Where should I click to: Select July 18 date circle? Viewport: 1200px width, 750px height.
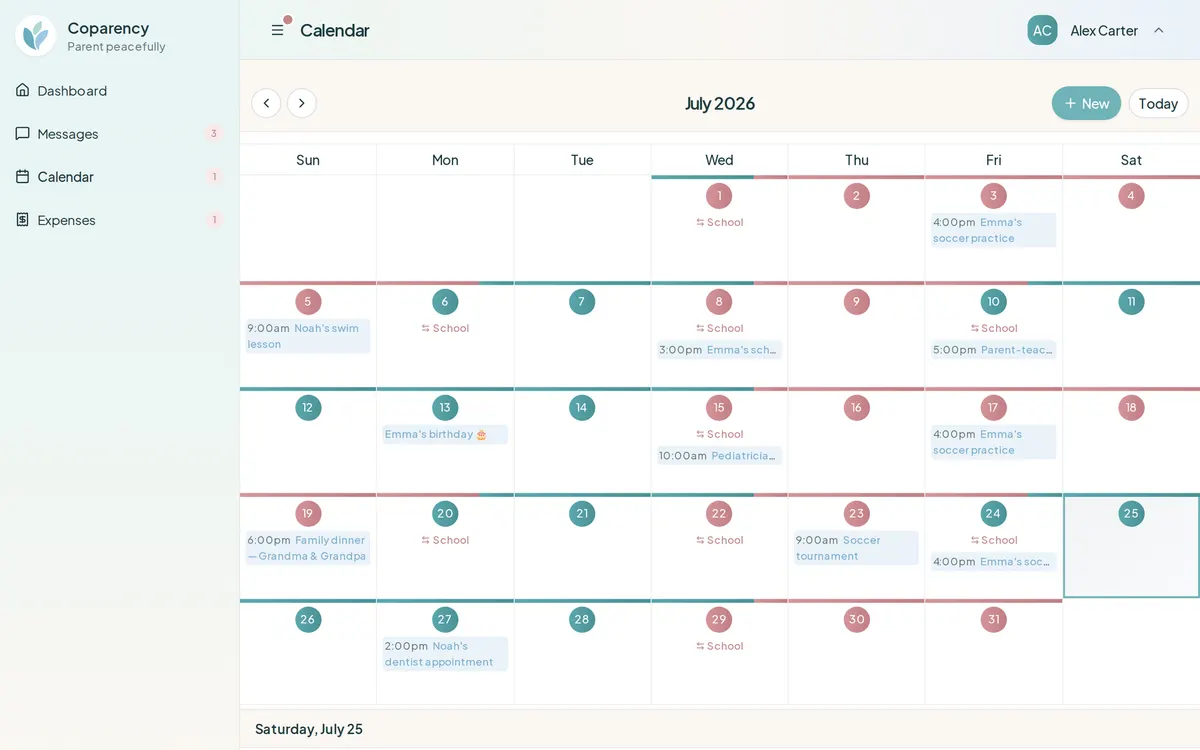[x=1131, y=408]
